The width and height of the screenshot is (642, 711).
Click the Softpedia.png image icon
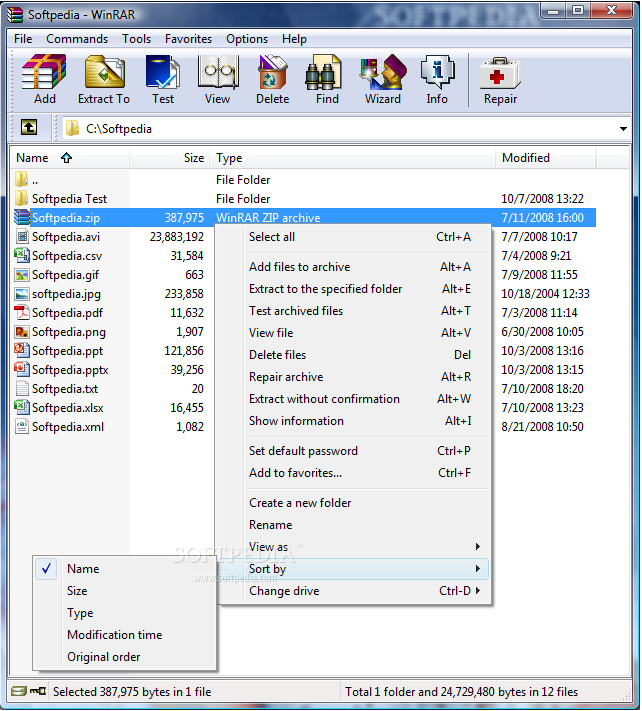22,332
